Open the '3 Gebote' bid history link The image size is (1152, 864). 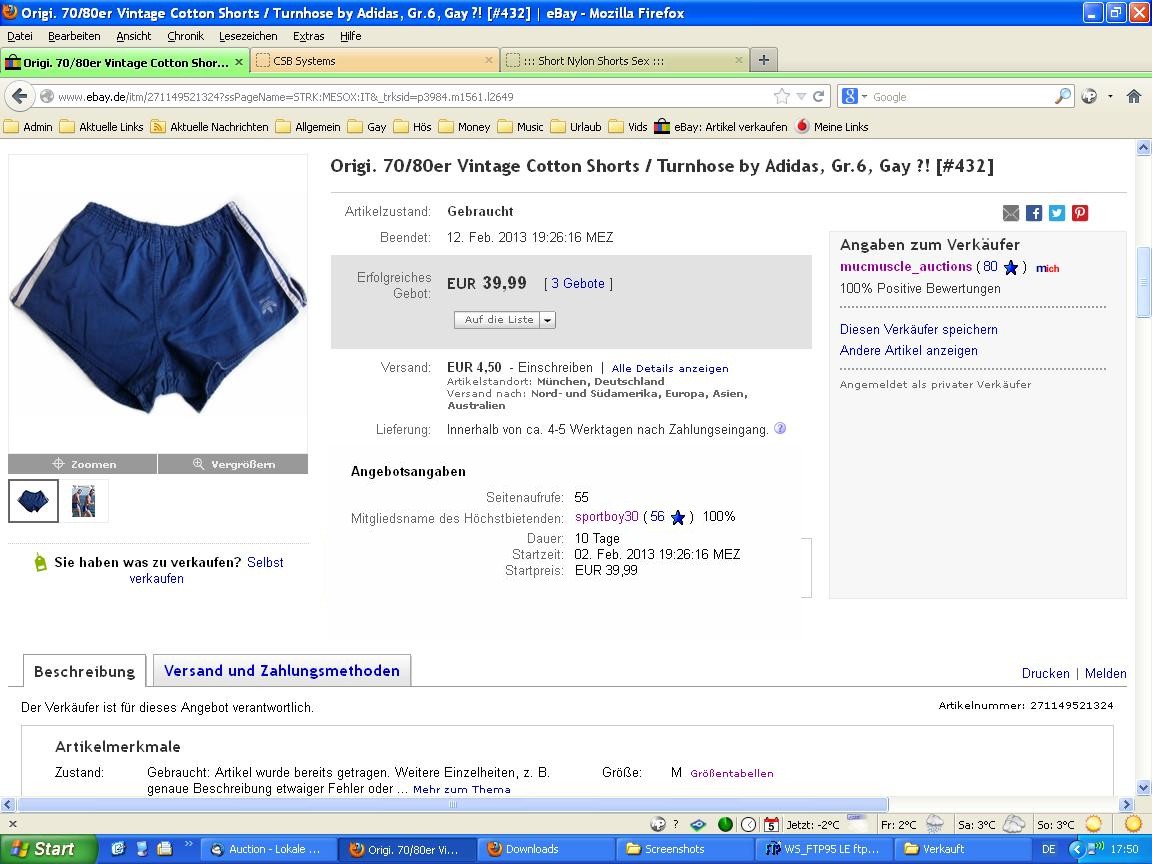(x=578, y=284)
